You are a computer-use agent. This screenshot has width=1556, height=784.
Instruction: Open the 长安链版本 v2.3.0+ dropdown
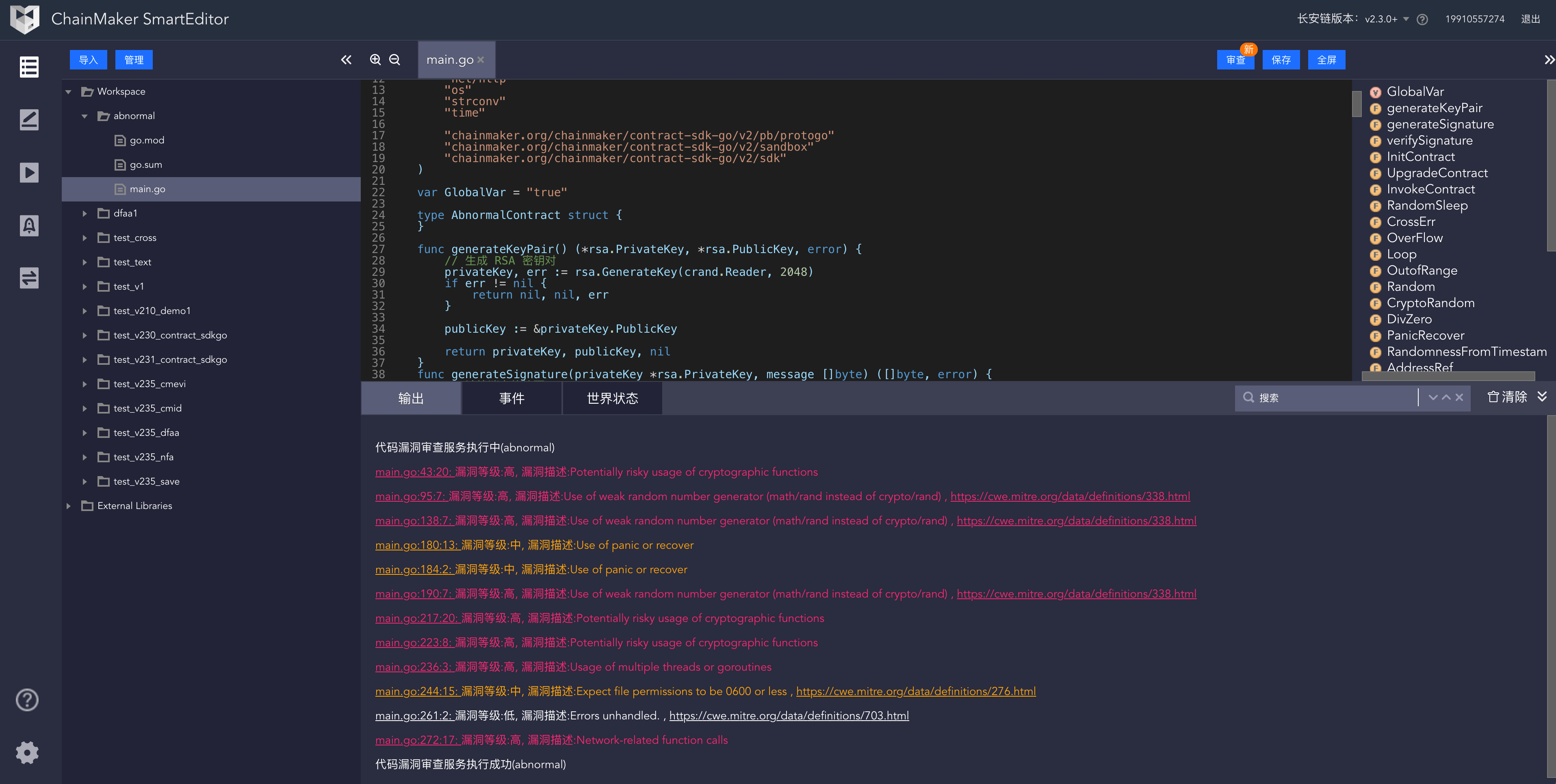1386,19
